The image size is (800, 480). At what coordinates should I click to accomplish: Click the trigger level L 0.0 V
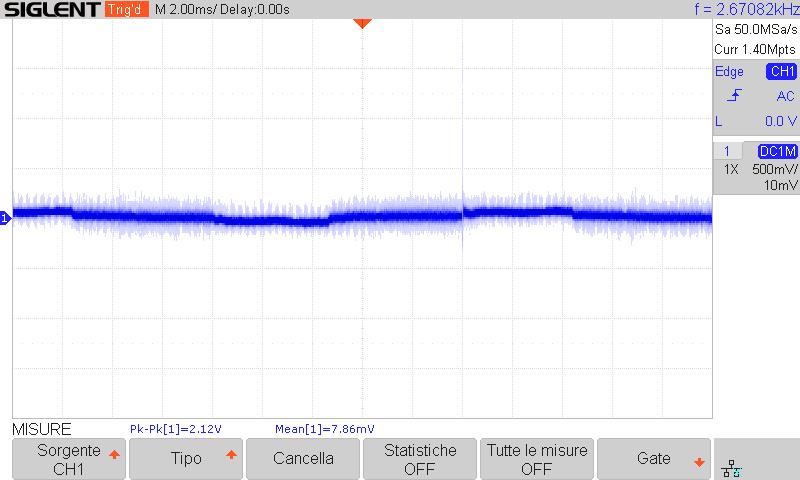pos(756,121)
